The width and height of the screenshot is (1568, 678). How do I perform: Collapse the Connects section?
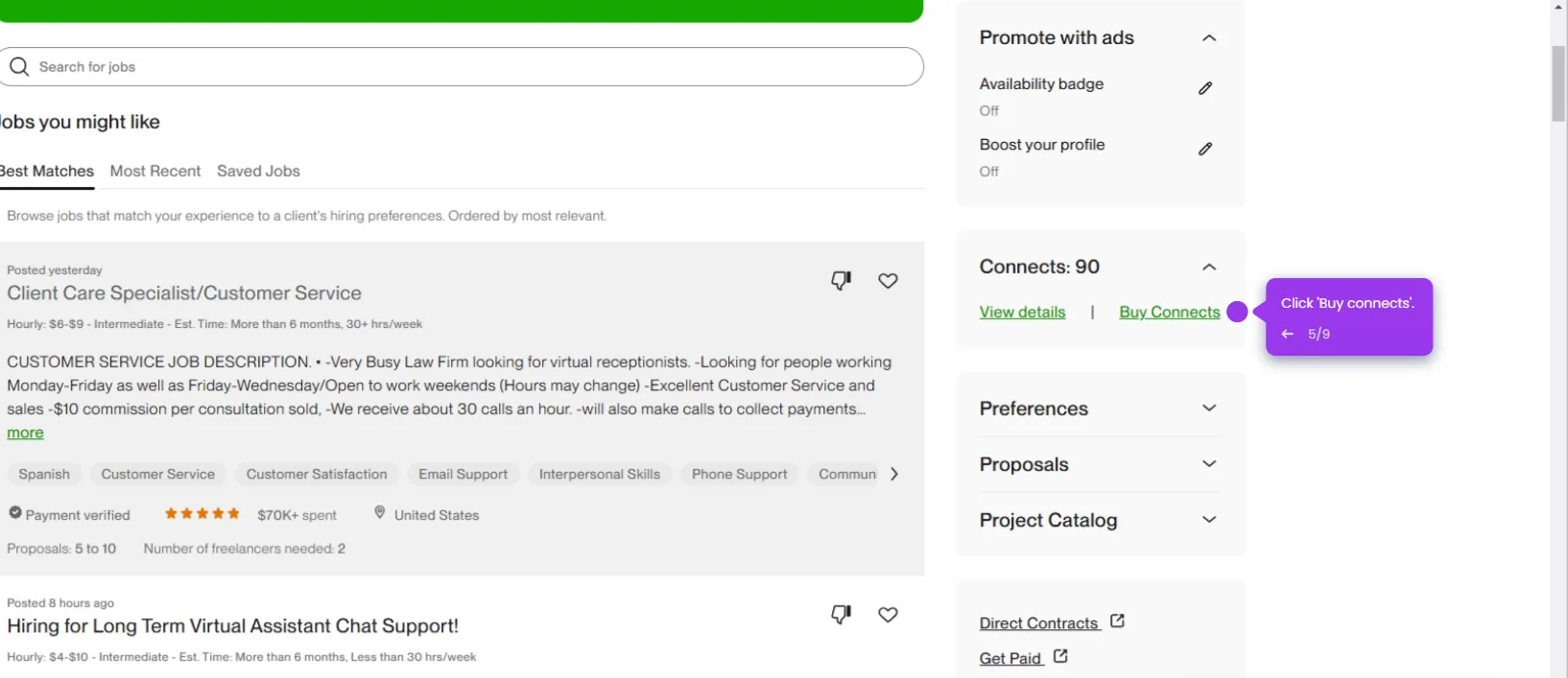click(1209, 267)
